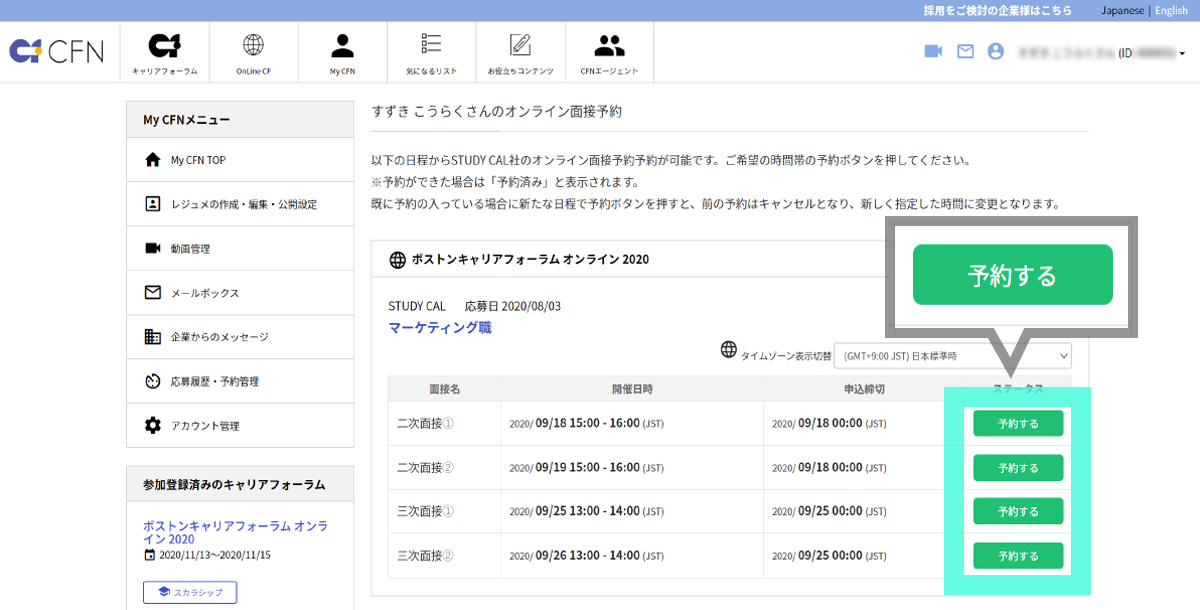Image resolution: width=1200 pixels, height=610 pixels.
Task: Open user name account dropdown
Action: (1101, 52)
